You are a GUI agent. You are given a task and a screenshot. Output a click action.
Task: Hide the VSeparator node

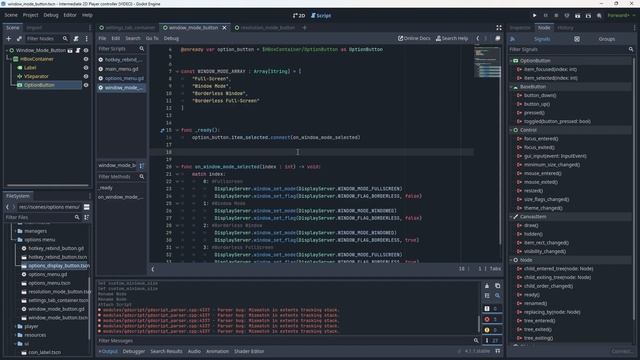[x=86, y=76]
